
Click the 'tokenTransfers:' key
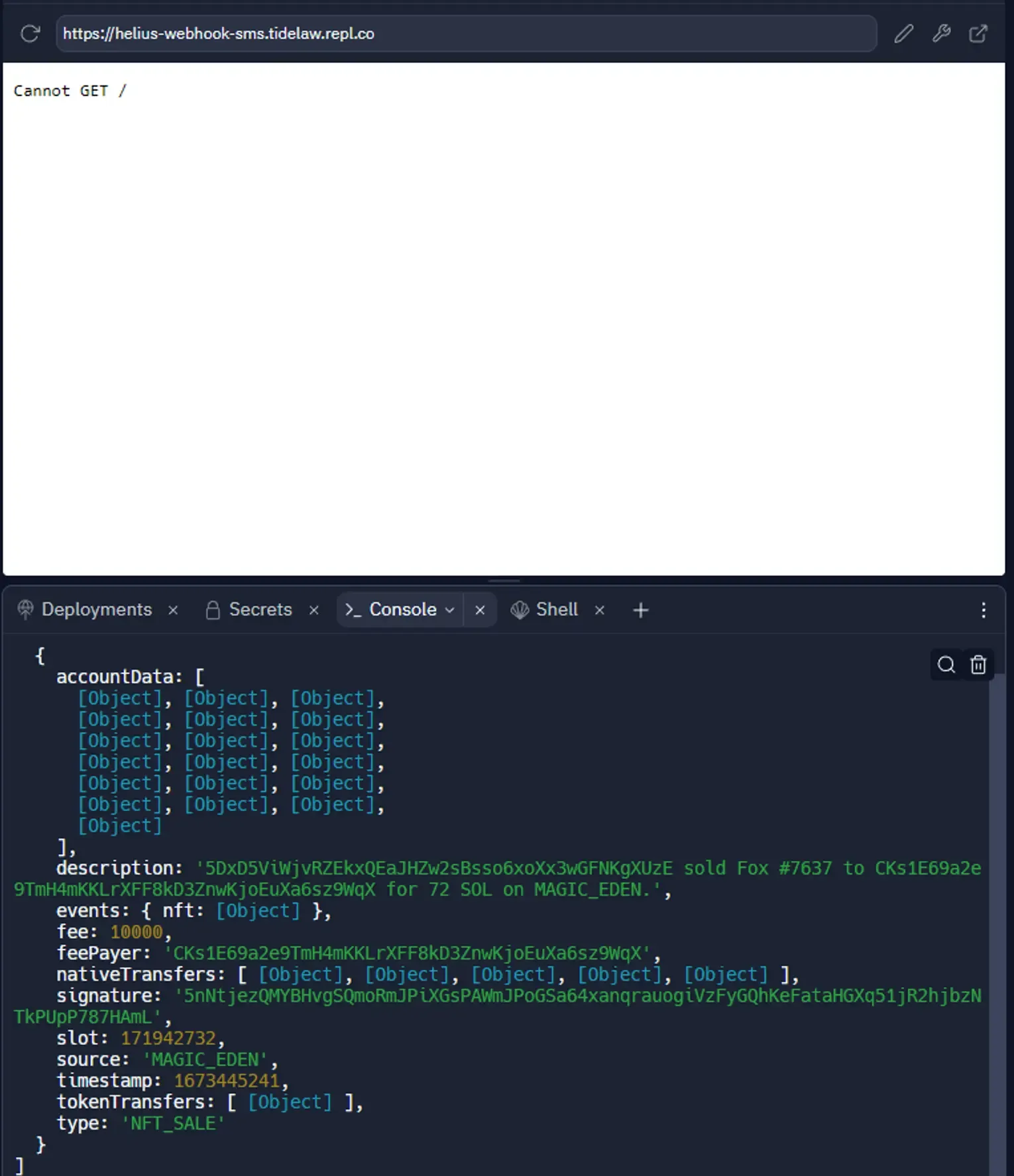135,1101
